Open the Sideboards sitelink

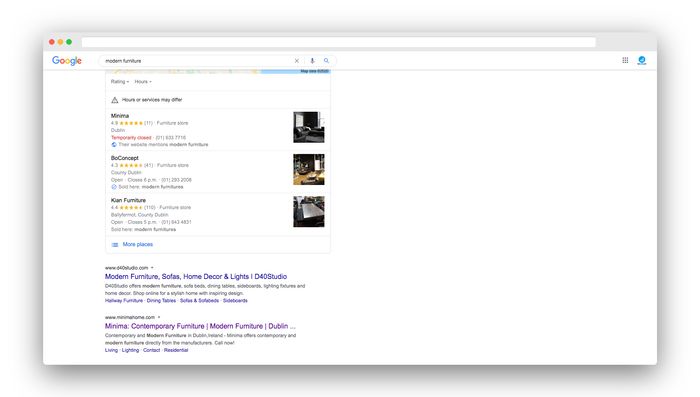coord(235,301)
